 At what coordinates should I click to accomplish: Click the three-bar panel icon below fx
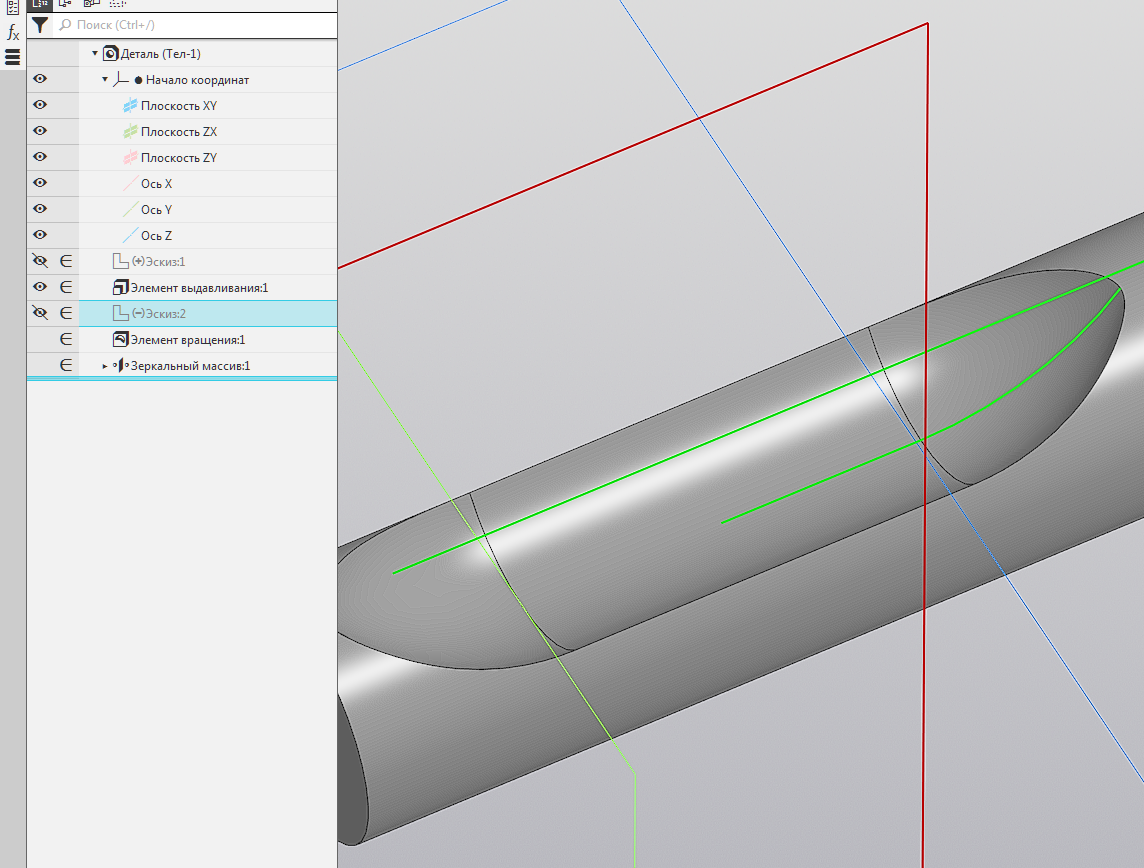(13, 57)
